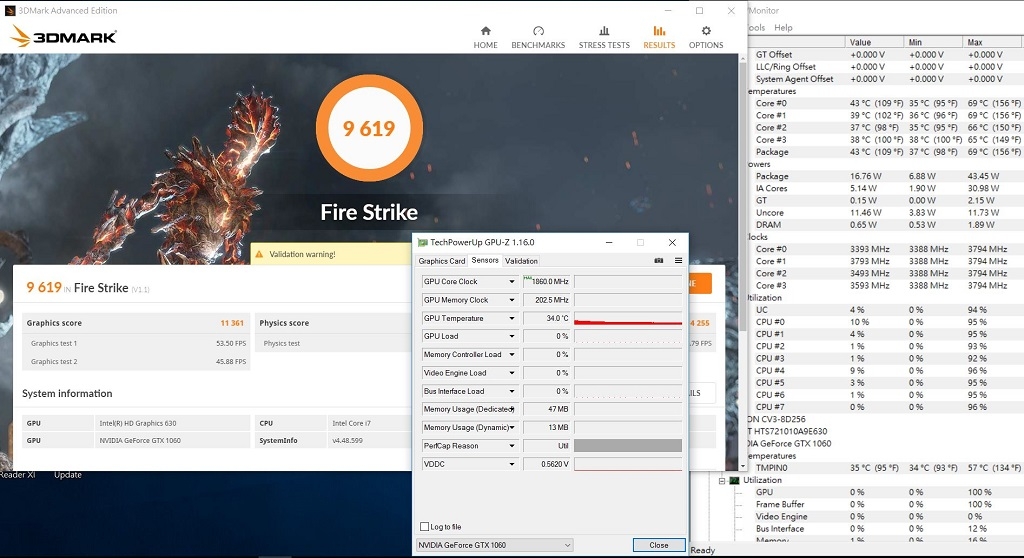Open STRESS TESTS bar chart icon
This screenshot has height=558, width=1024.
tap(604, 31)
